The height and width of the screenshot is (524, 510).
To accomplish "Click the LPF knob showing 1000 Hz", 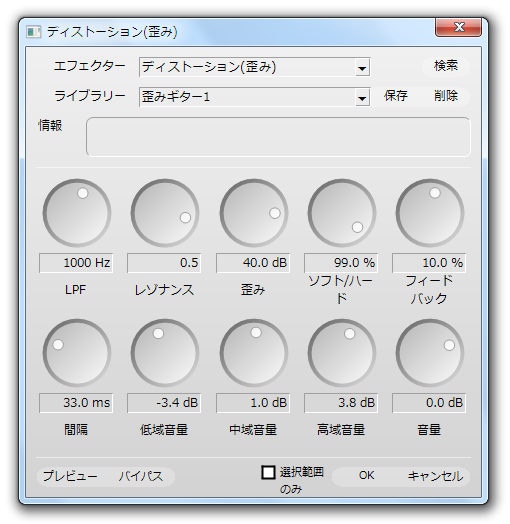I will click(x=77, y=213).
